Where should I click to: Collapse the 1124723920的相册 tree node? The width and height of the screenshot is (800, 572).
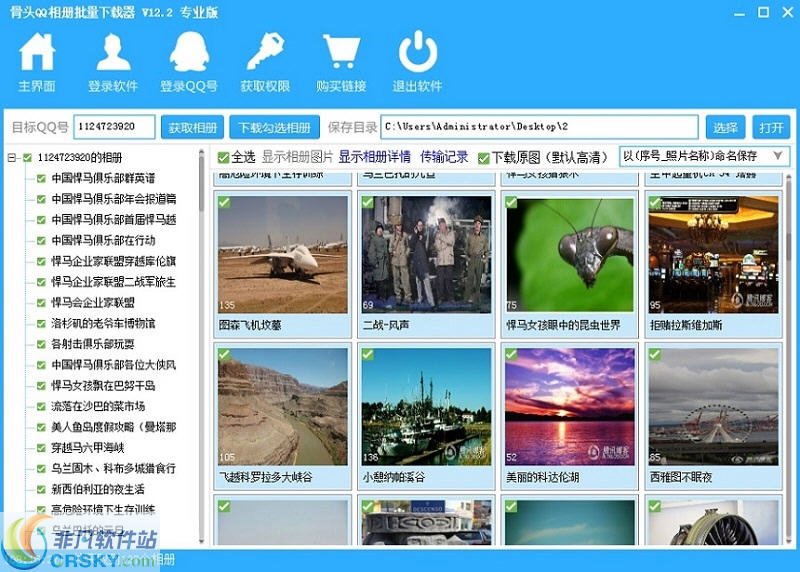pyautogui.click(x=12, y=158)
